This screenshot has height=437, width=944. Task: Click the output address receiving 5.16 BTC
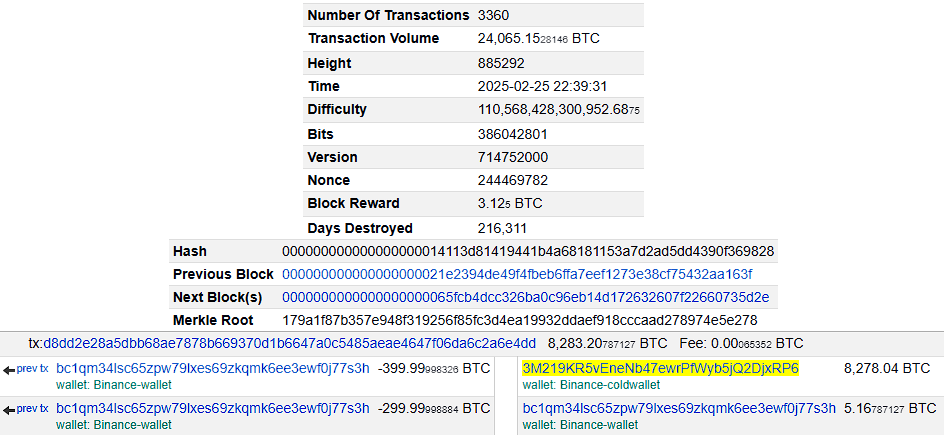pos(679,408)
